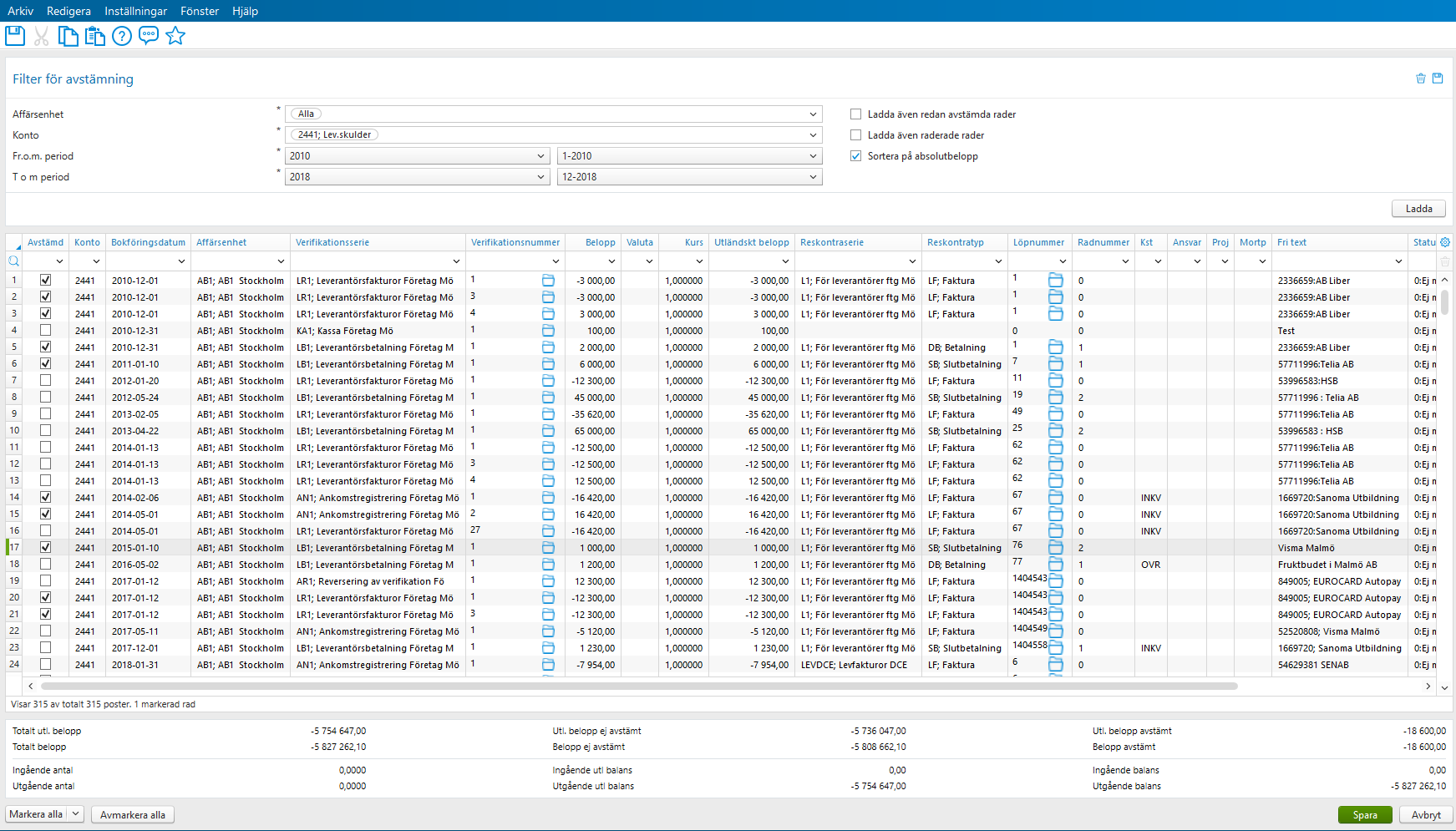Open the 'Markera alla' dropdown arrow

(x=74, y=813)
